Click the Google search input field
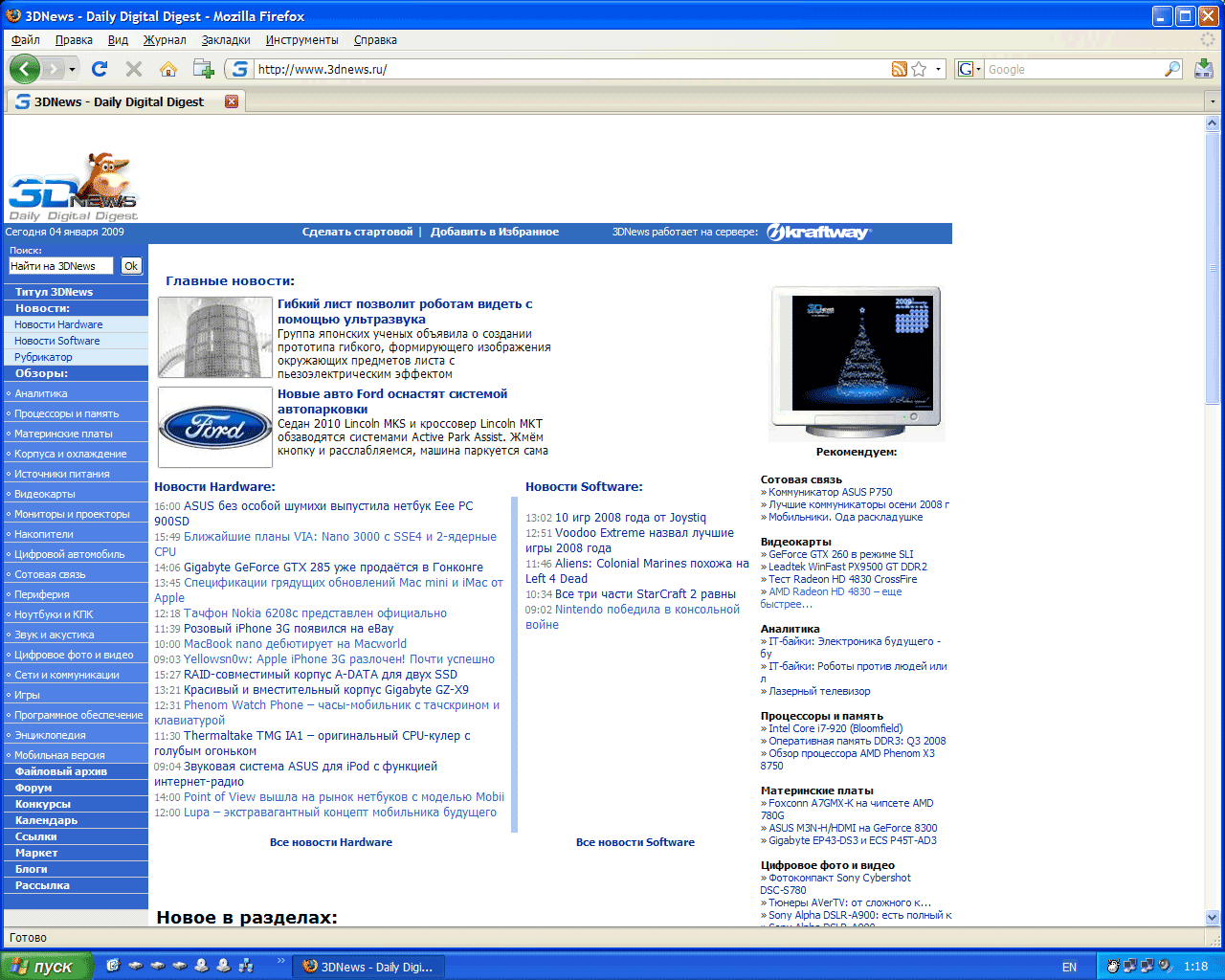This screenshot has height=980, width=1225. coord(1074,69)
